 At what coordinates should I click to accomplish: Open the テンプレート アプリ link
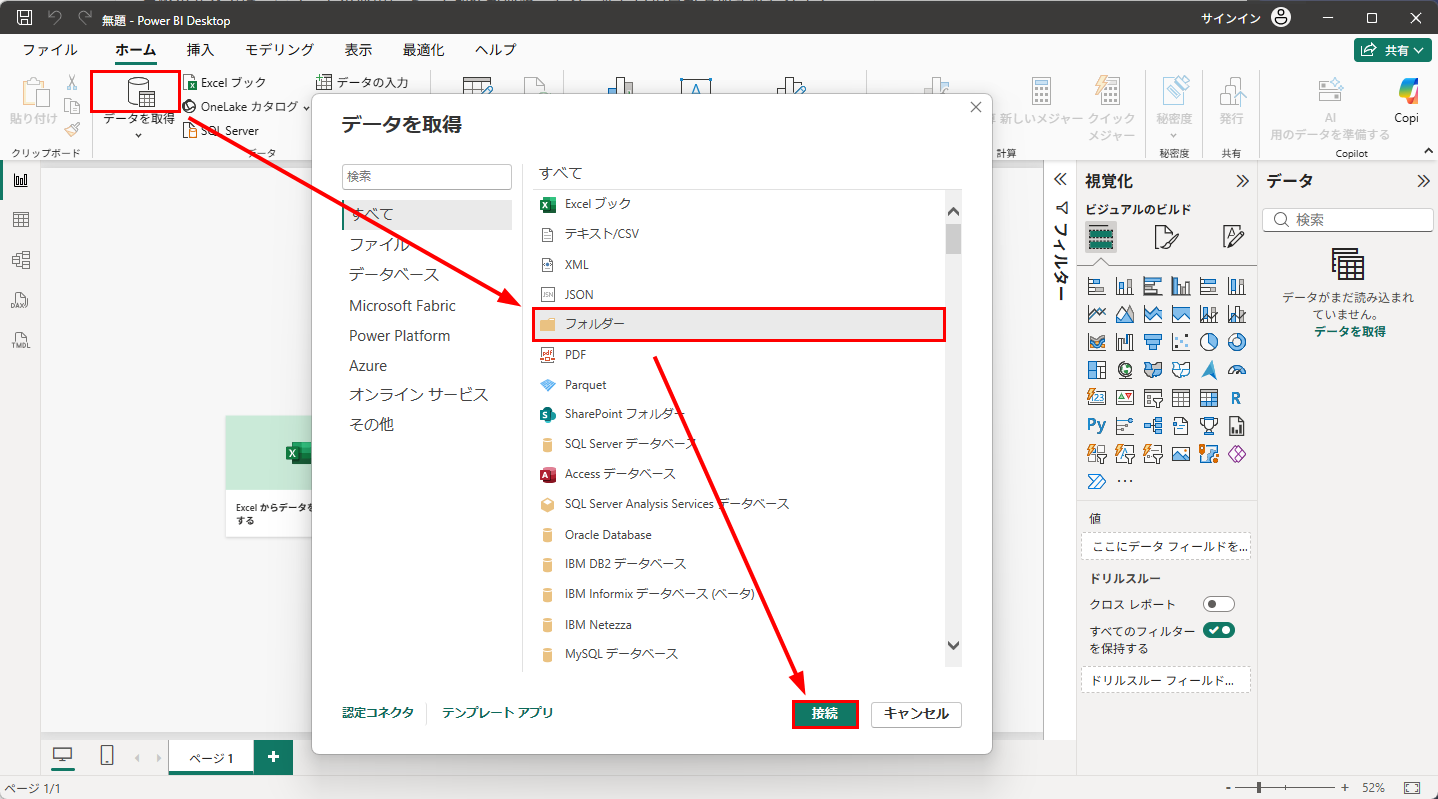coord(497,713)
